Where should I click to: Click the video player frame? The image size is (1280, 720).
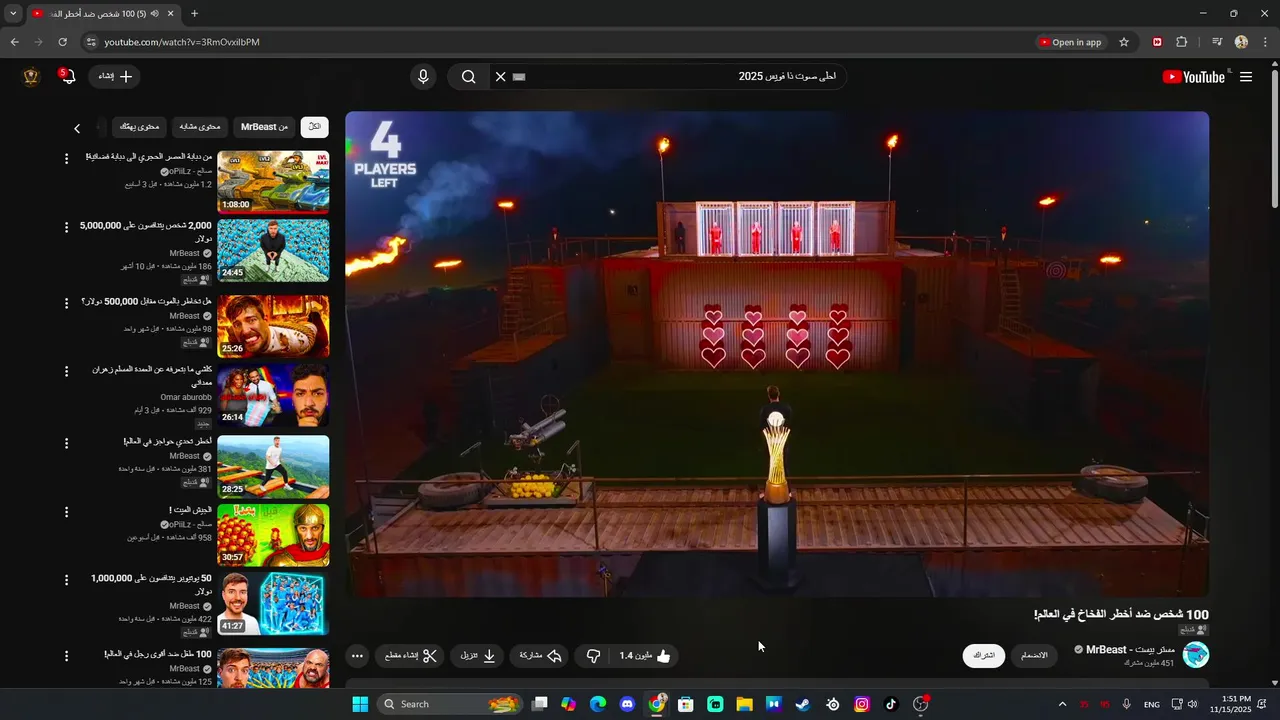pyautogui.click(x=777, y=354)
